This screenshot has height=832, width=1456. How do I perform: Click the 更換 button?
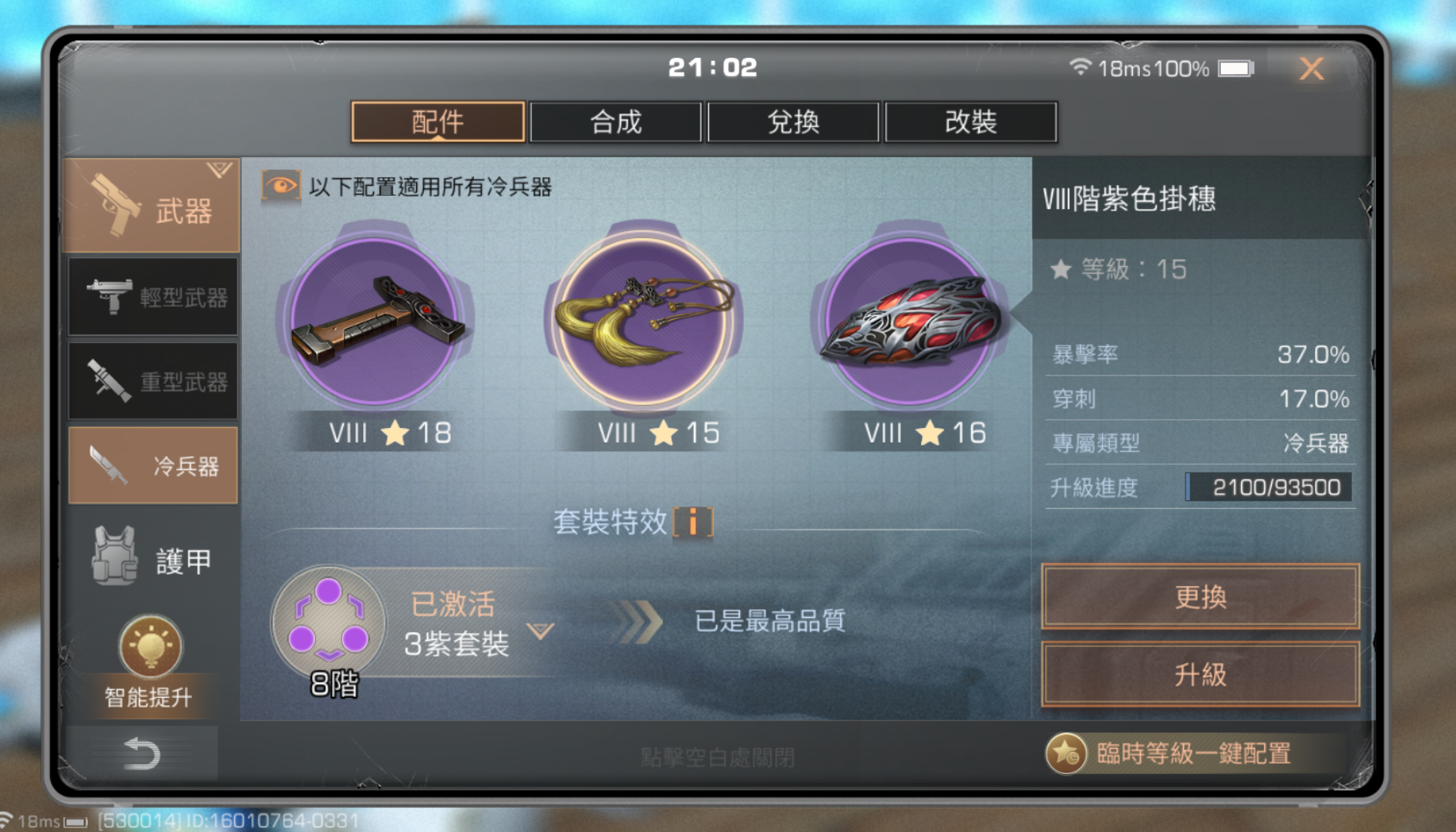[1200, 596]
